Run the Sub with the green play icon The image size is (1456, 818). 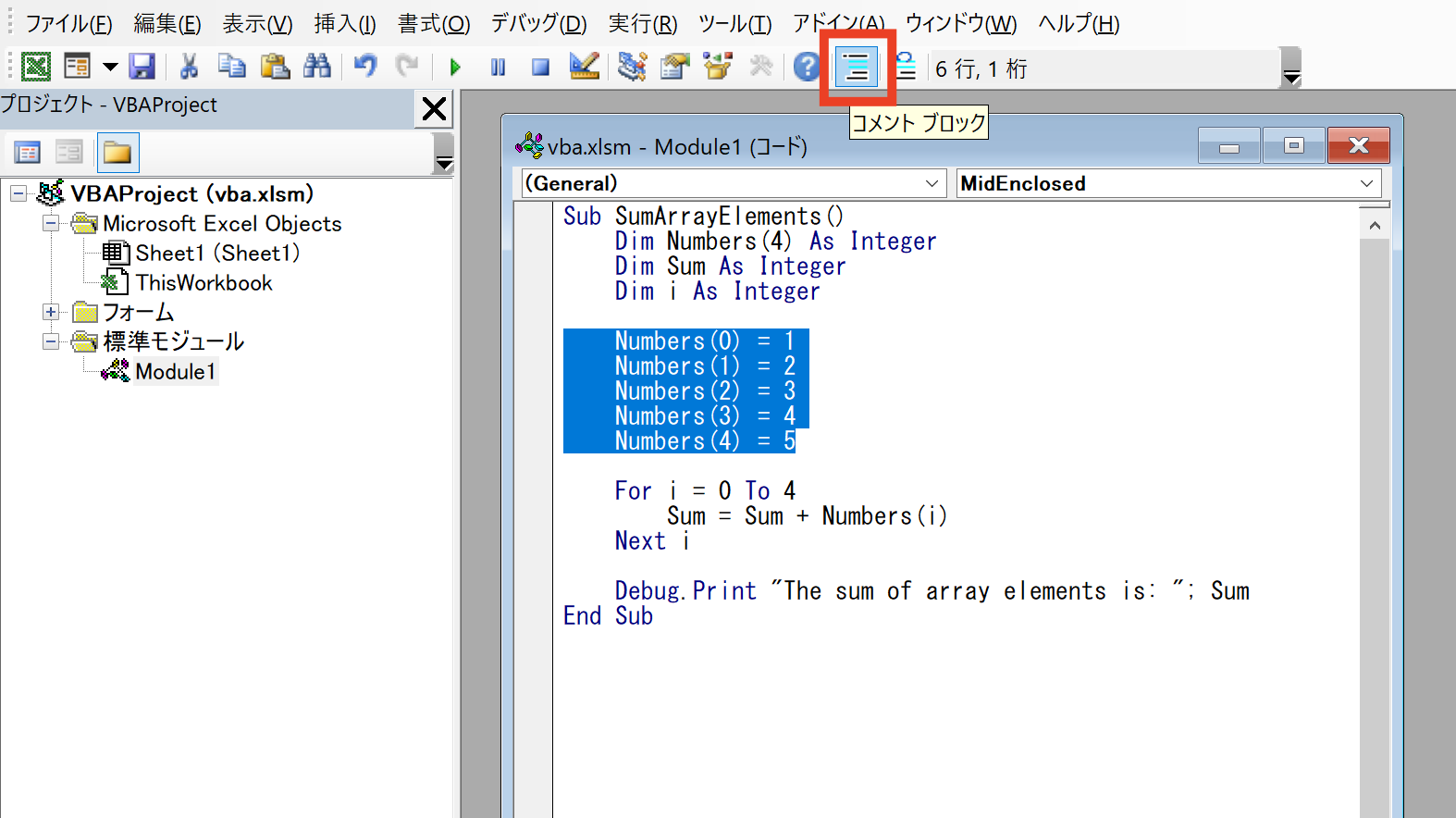pyautogui.click(x=455, y=67)
